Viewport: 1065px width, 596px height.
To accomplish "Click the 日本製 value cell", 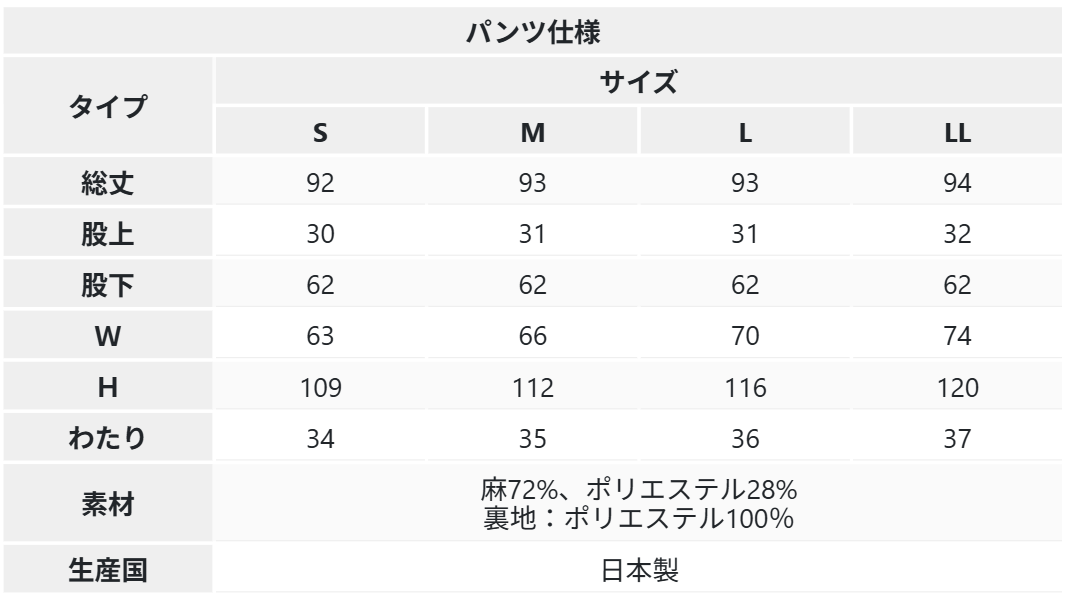I will point(638,570).
